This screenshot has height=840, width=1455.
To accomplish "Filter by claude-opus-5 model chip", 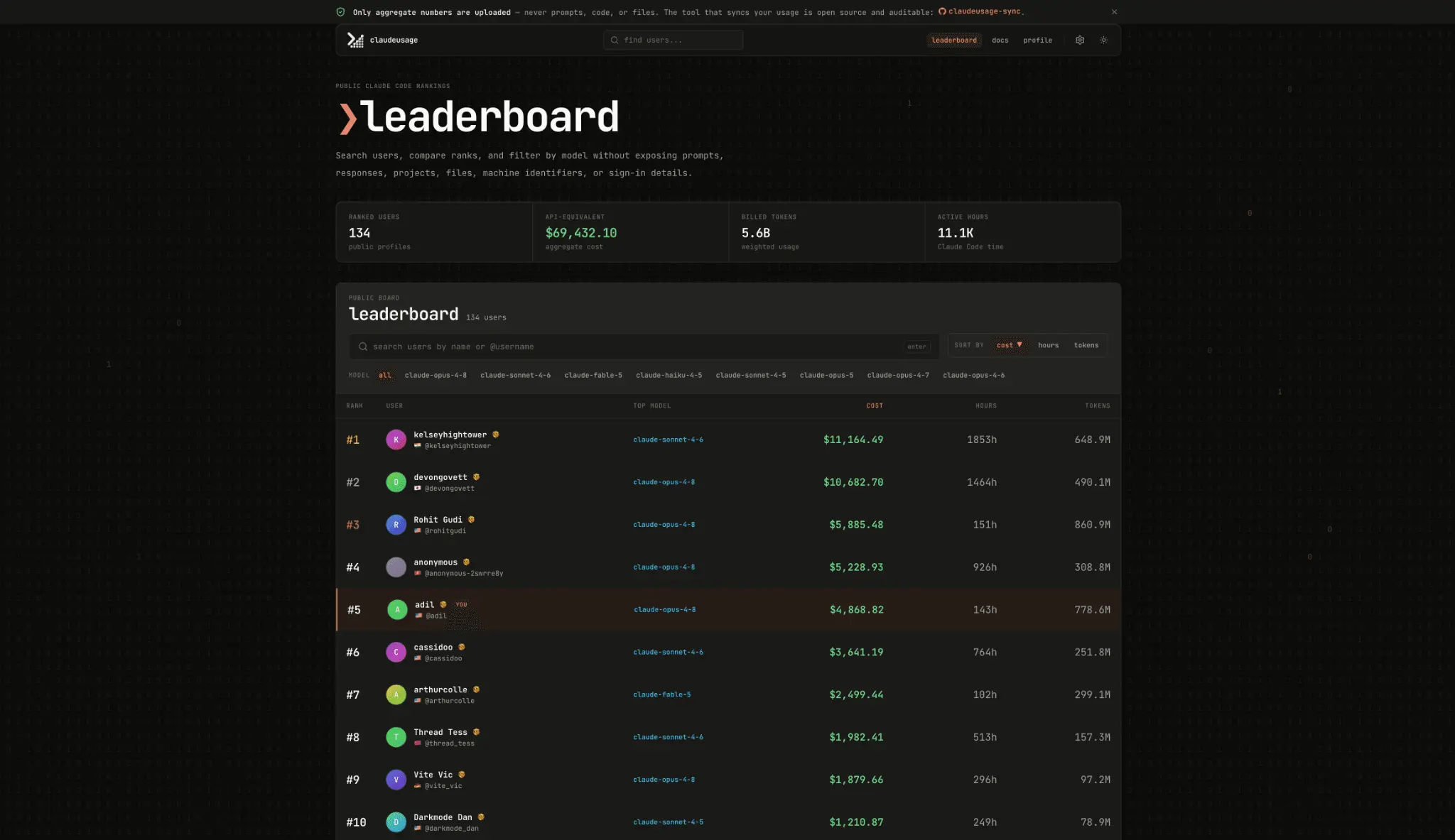I will (x=826, y=375).
